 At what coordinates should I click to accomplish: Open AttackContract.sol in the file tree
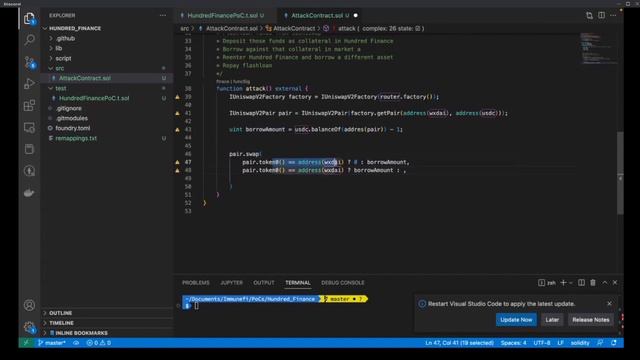[x=84, y=78]
